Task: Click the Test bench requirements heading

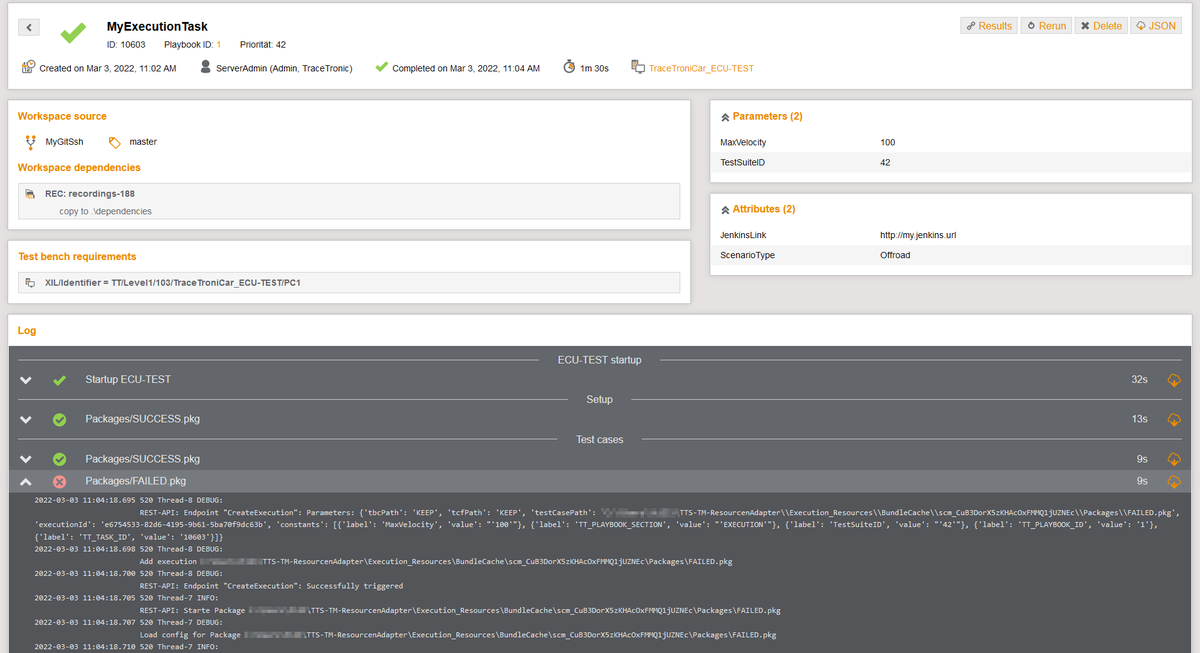Action: point(77,256)
